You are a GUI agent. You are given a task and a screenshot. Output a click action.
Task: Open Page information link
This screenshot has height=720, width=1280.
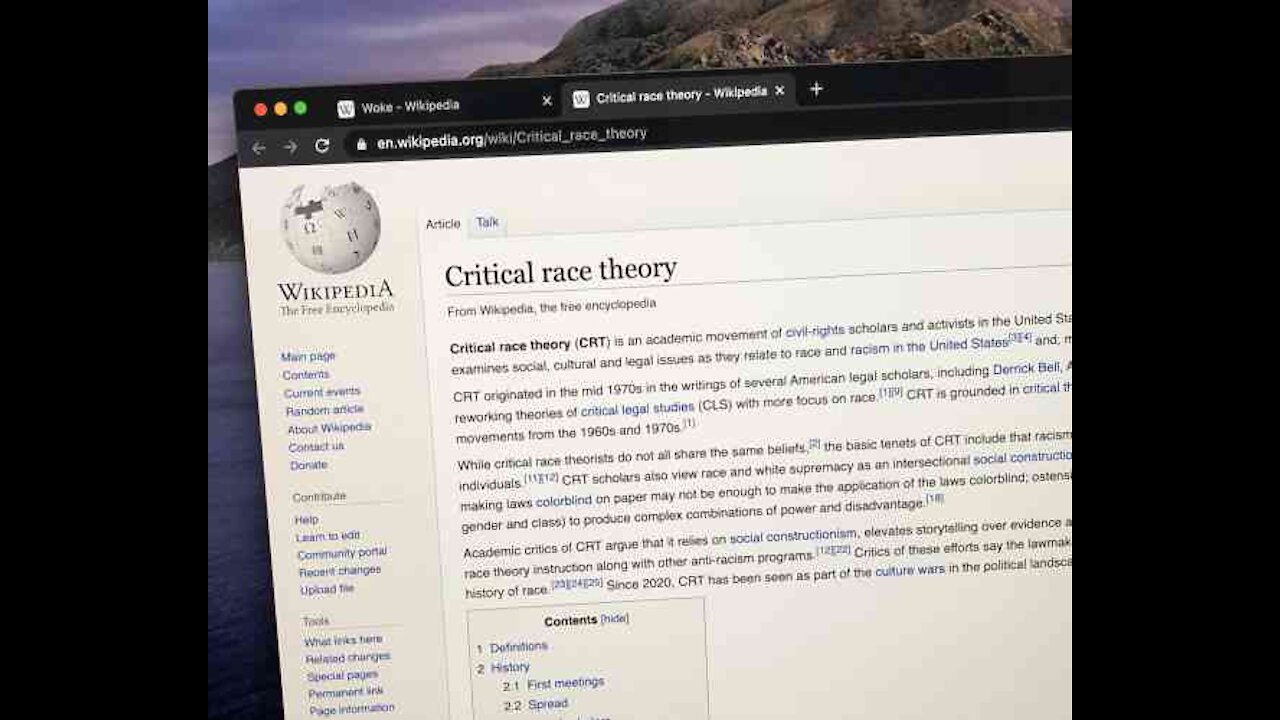[x=352, y=709]
